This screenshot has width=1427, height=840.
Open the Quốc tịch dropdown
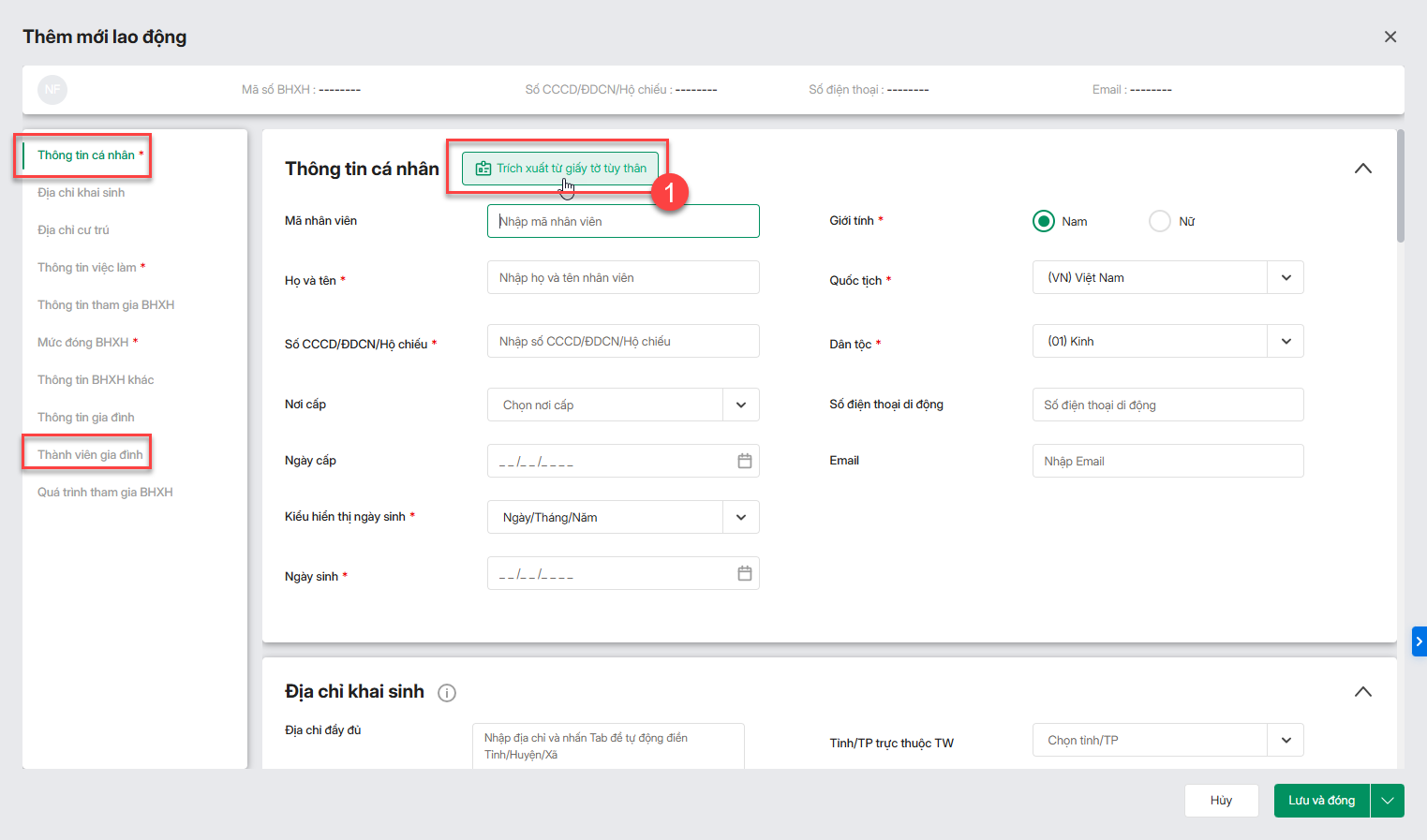tap(1286, 278)
